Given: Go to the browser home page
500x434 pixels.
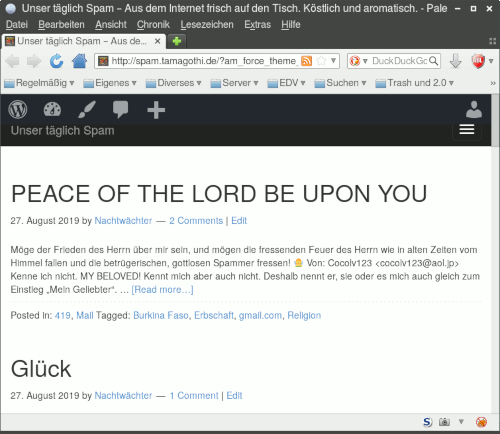Looking at the screenshot, I should (79, 61).
